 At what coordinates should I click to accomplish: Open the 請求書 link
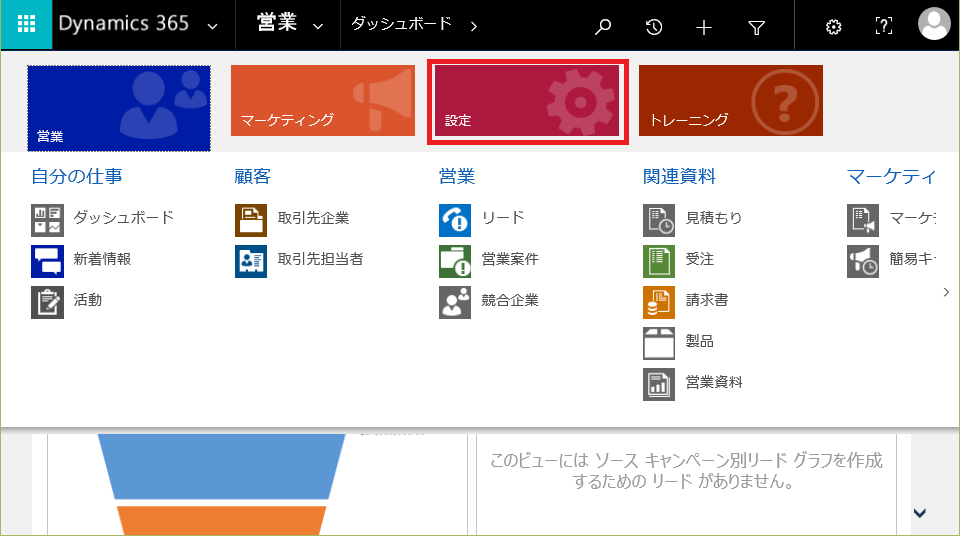pyautogui.click(x=707, y=300)
